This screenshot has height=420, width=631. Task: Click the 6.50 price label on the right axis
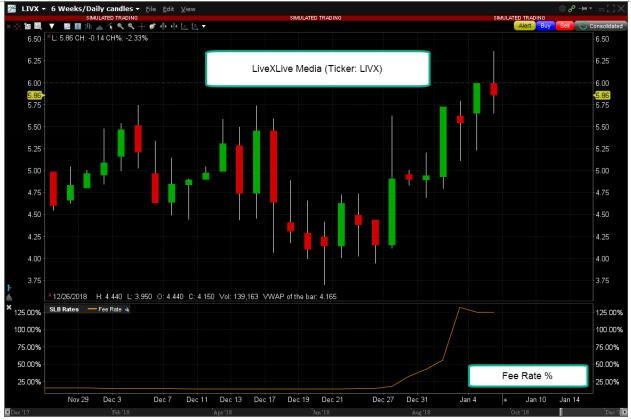[x=602, y=39]
